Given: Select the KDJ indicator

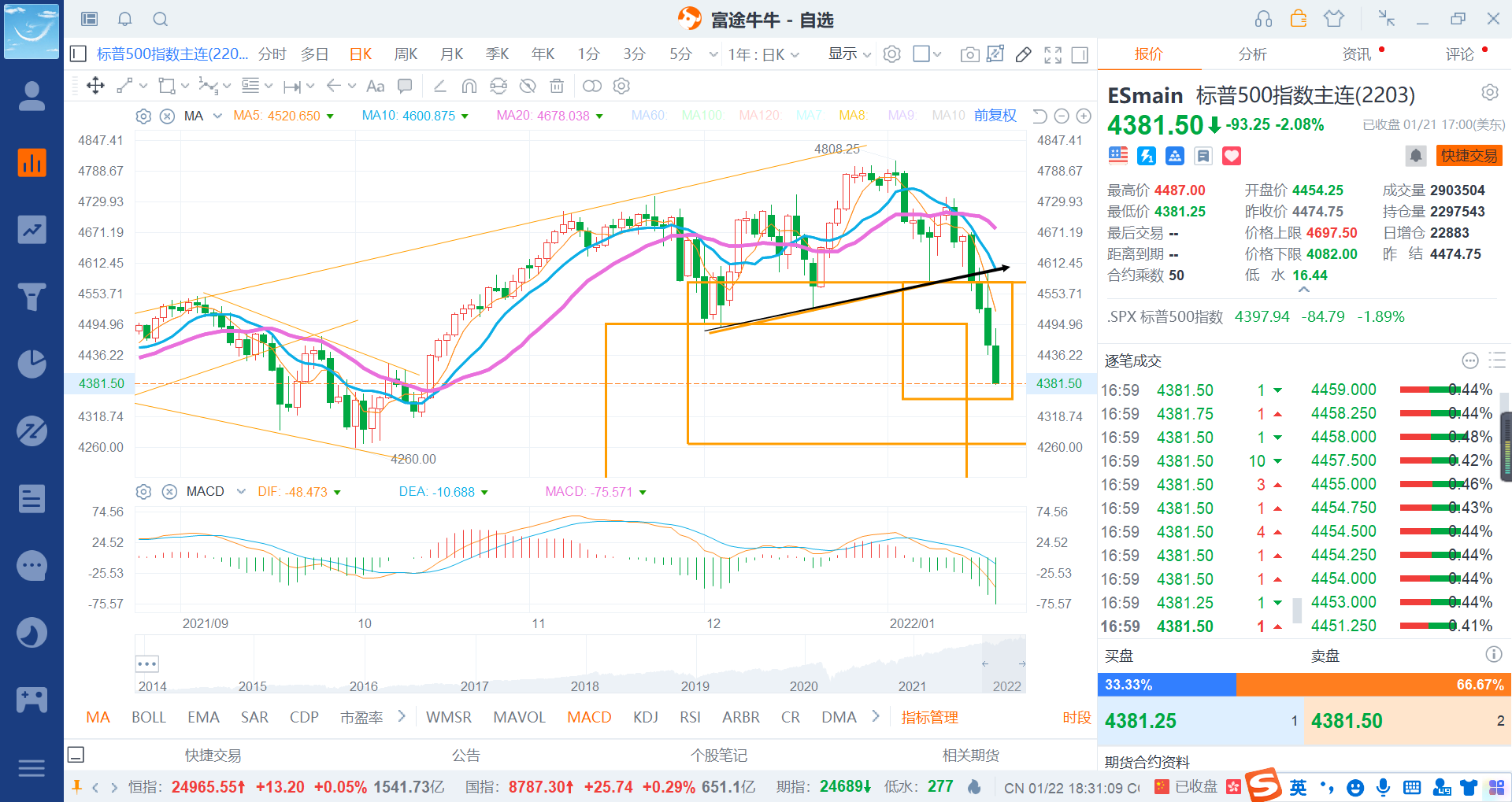Looking at the screenshot, I should pyautogui.click(x=646, y=717).
